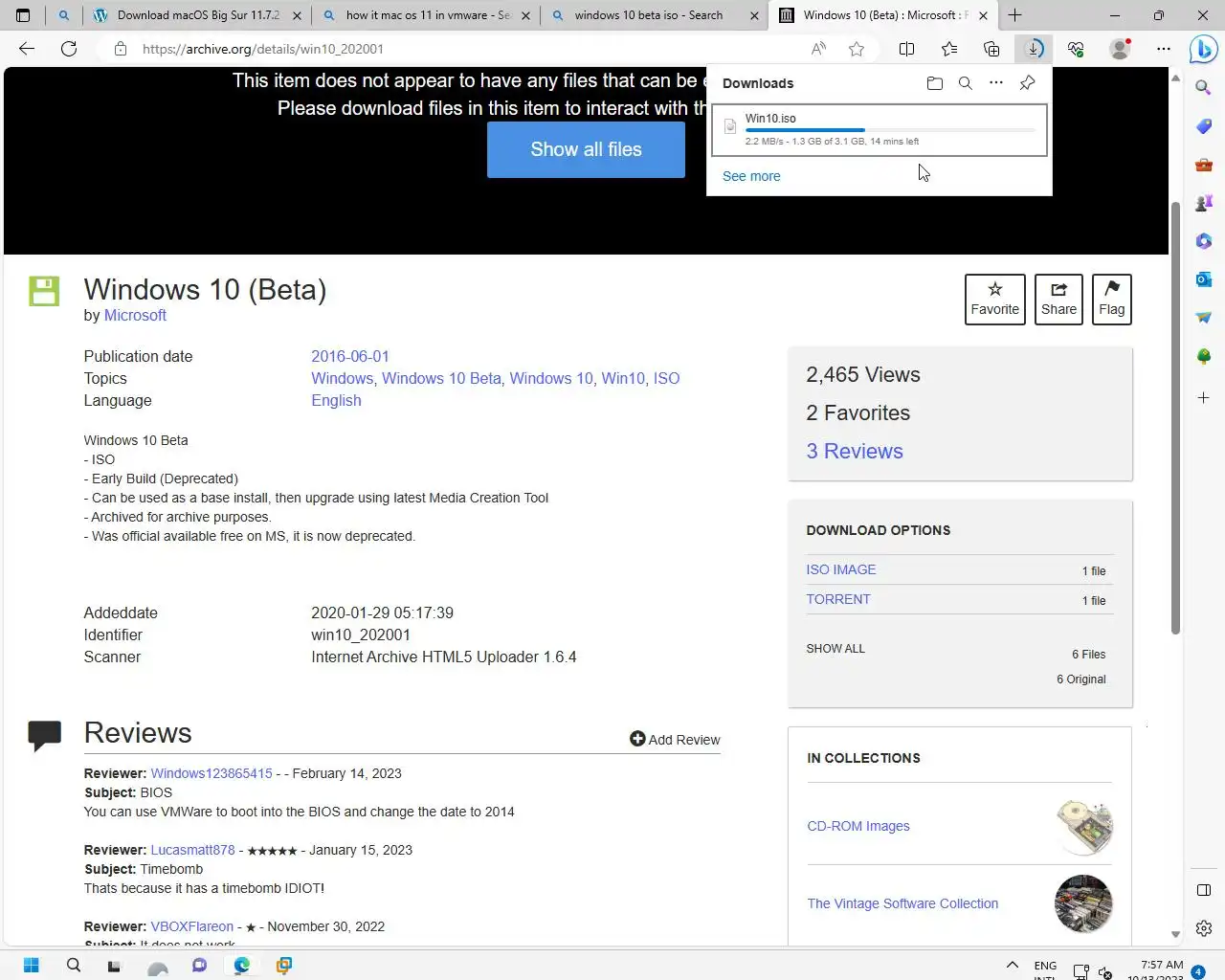Open the taskbar Search icon
The width and height of the screenshot is (1225, 980).
[74, 965]
